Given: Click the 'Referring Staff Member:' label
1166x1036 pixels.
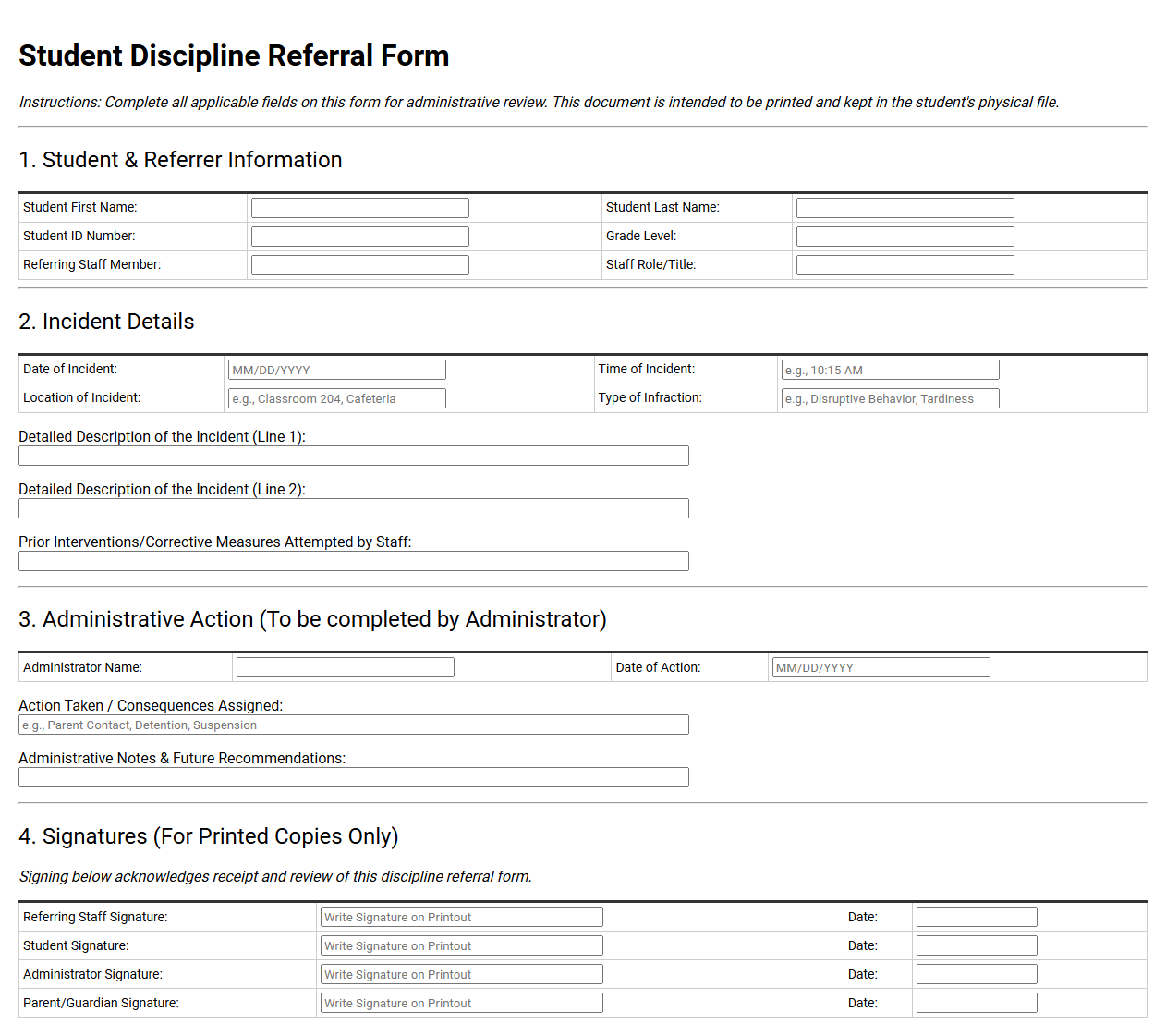Looking at the screenshot, I should 92,264.
